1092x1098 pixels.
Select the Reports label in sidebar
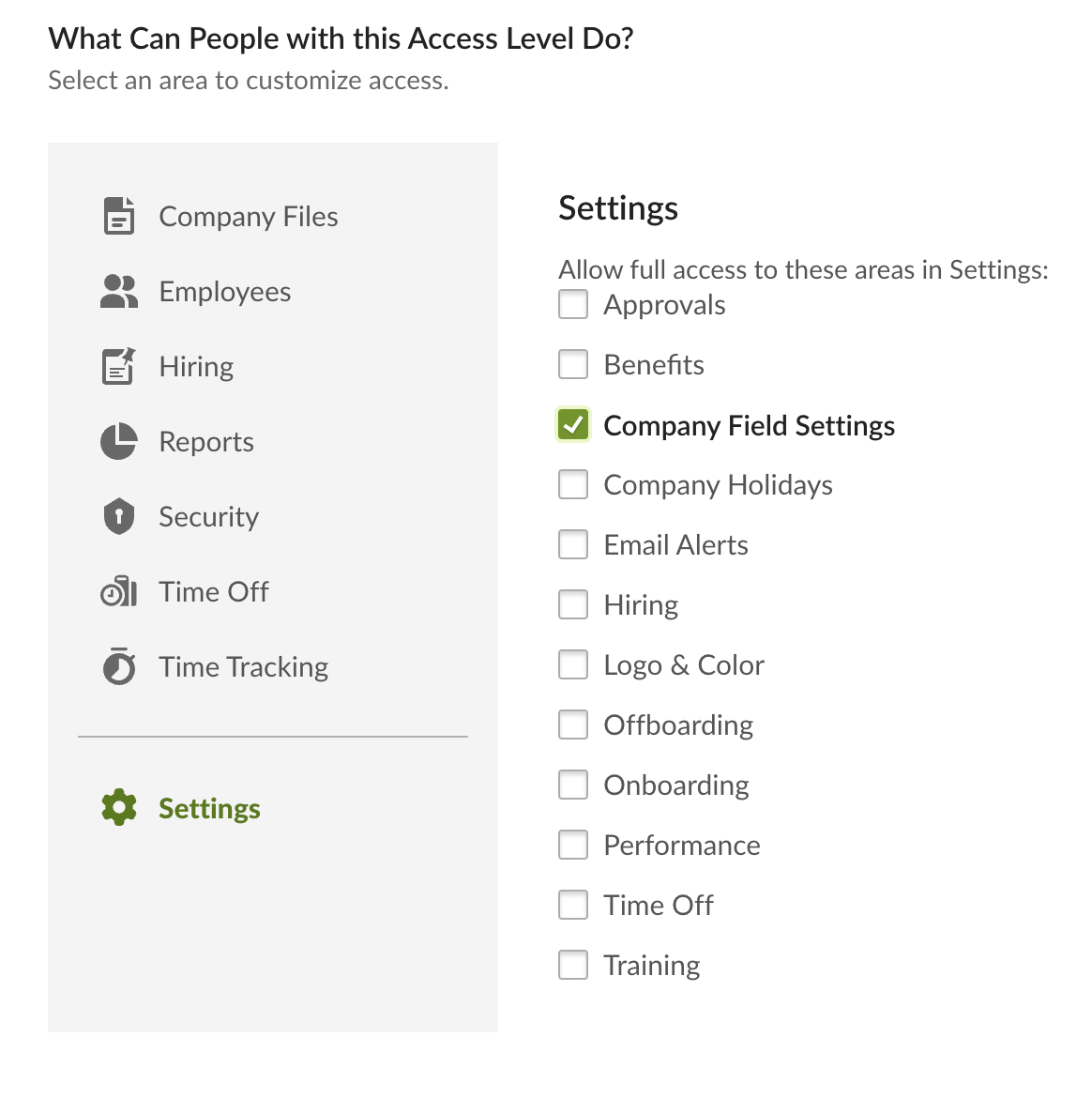(x=206, y=442)
